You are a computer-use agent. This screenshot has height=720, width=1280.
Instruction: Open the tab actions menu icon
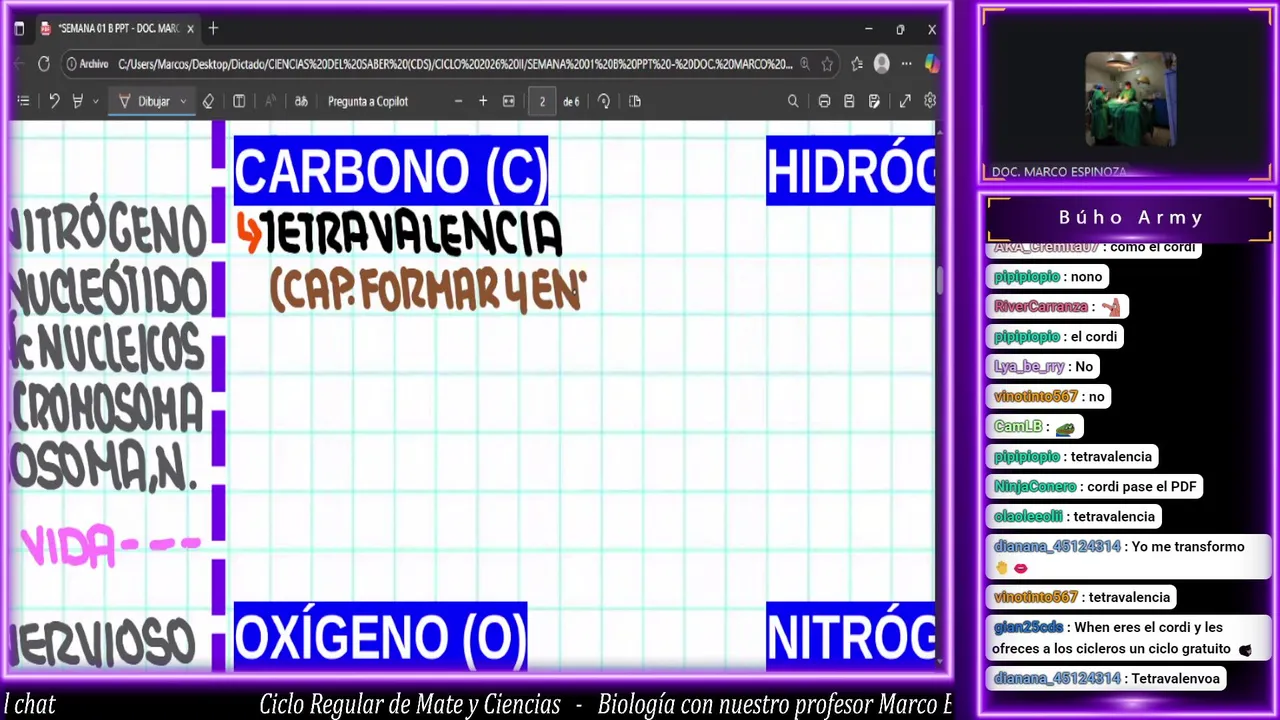[19, 29]
